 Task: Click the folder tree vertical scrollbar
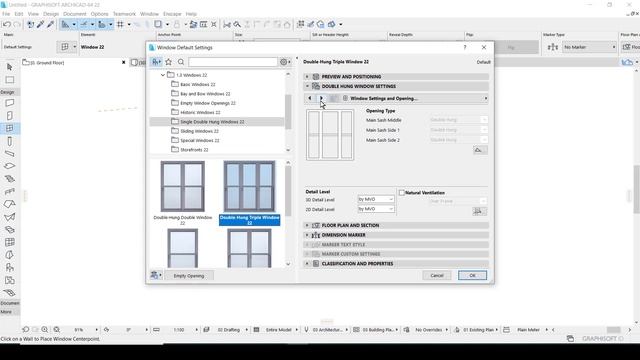(x=288, y=113)
